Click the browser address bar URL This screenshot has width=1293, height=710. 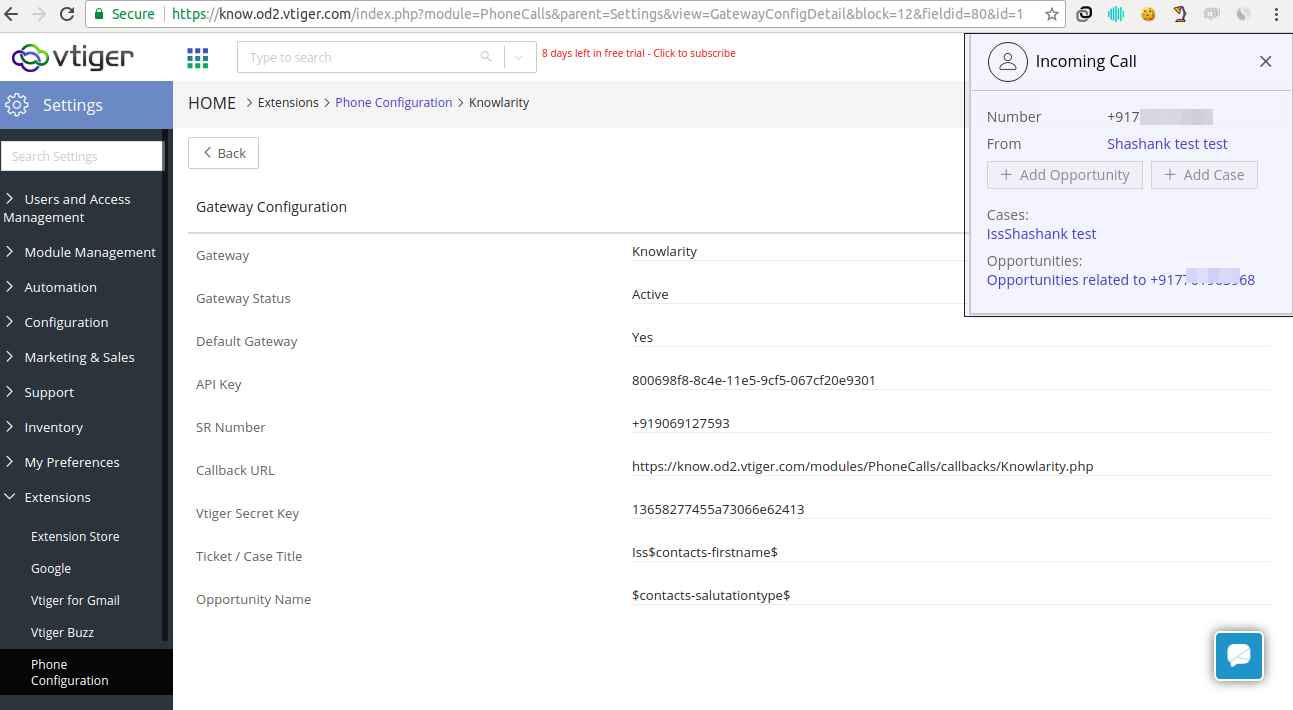pos(597,14)
